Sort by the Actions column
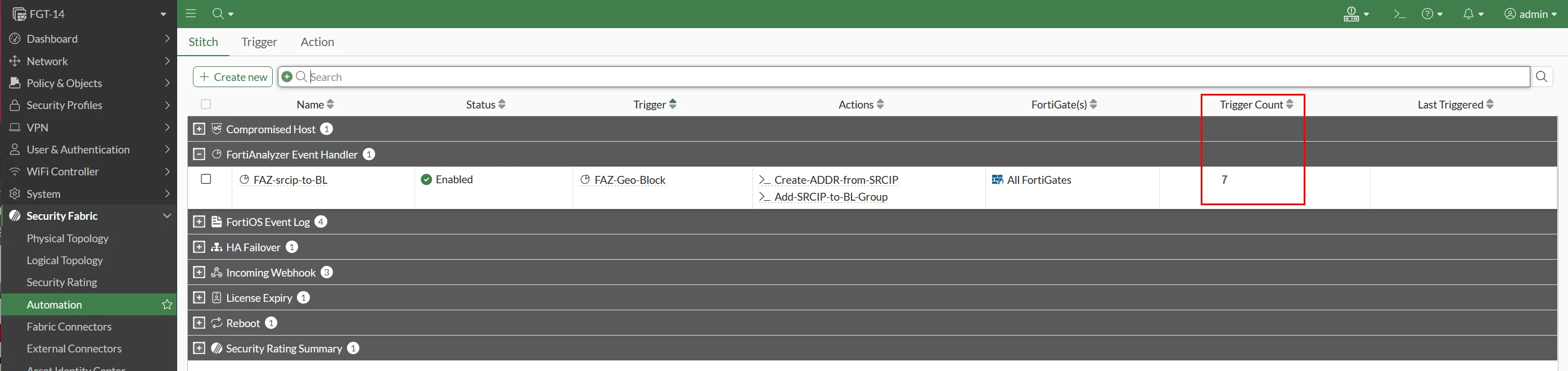The image size is (1568, 371). (860, 104)
